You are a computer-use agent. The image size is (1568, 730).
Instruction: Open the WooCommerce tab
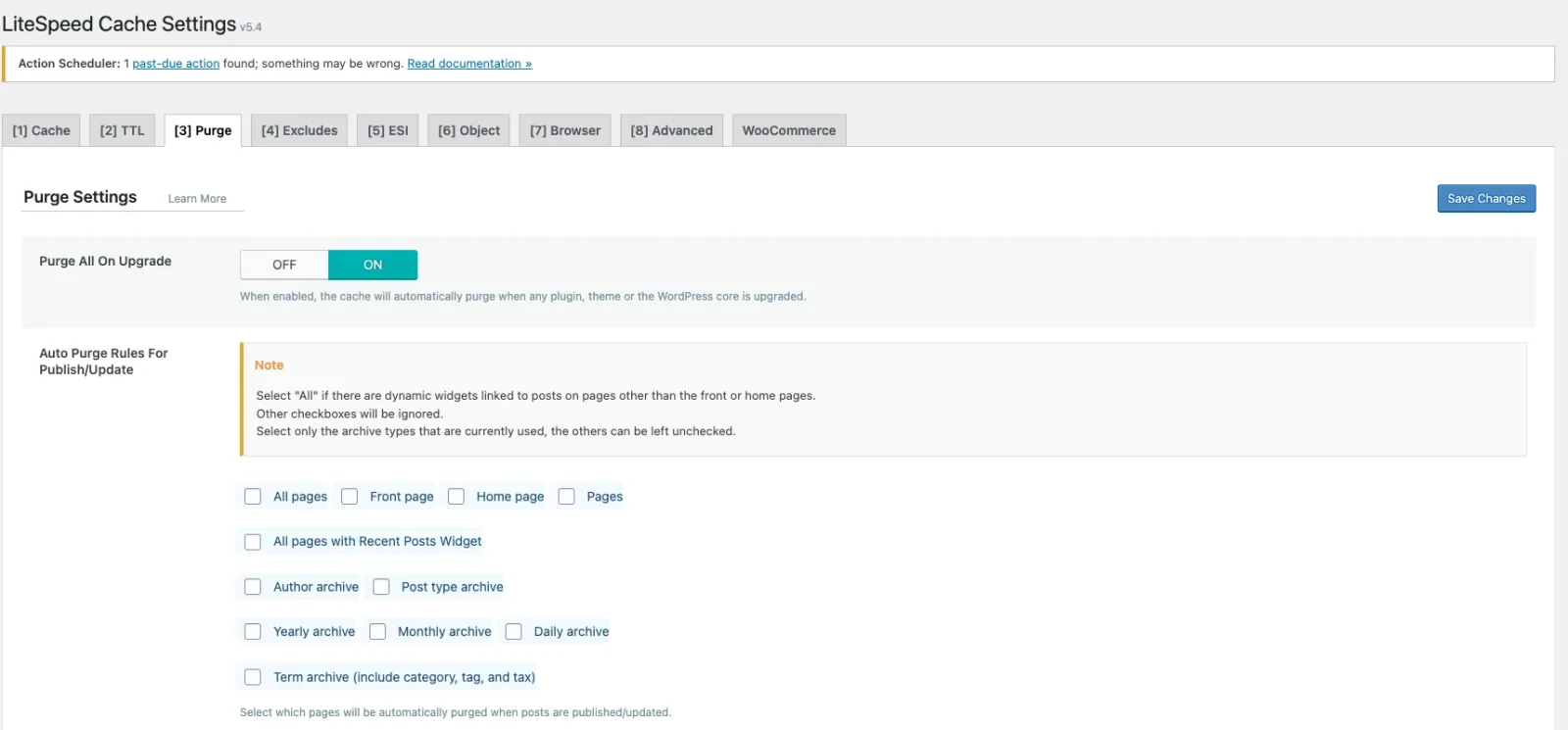(789, 130)
